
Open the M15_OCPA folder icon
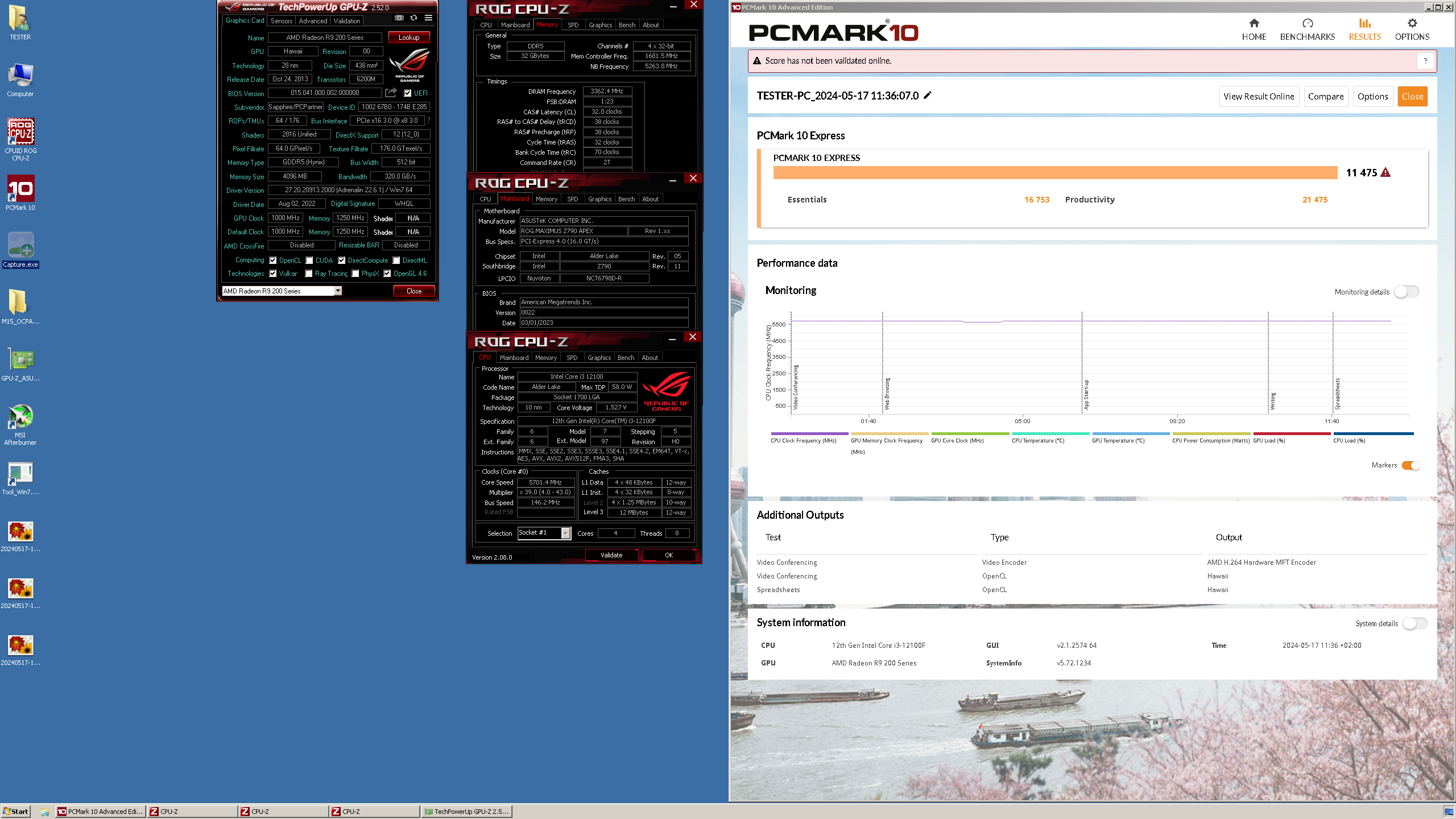point(20,307)
